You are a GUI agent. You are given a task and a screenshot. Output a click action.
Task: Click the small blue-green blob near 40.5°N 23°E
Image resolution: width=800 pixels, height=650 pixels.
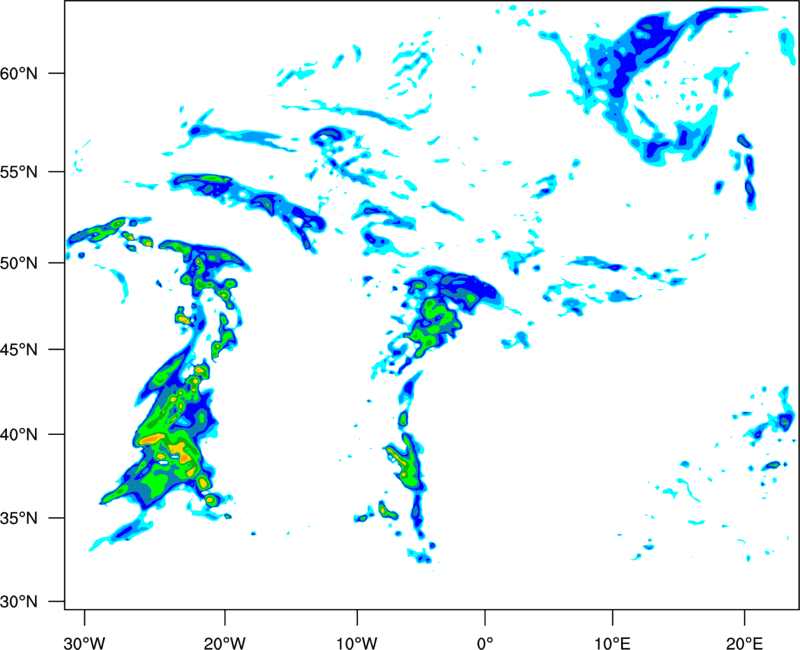[x=786, y=421]
